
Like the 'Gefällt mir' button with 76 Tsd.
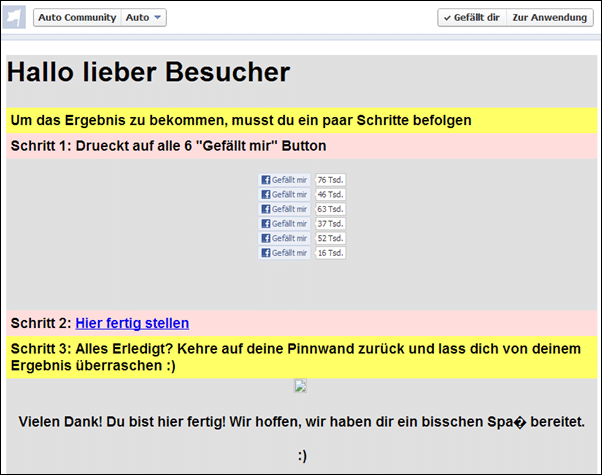(x=284, y=180)
